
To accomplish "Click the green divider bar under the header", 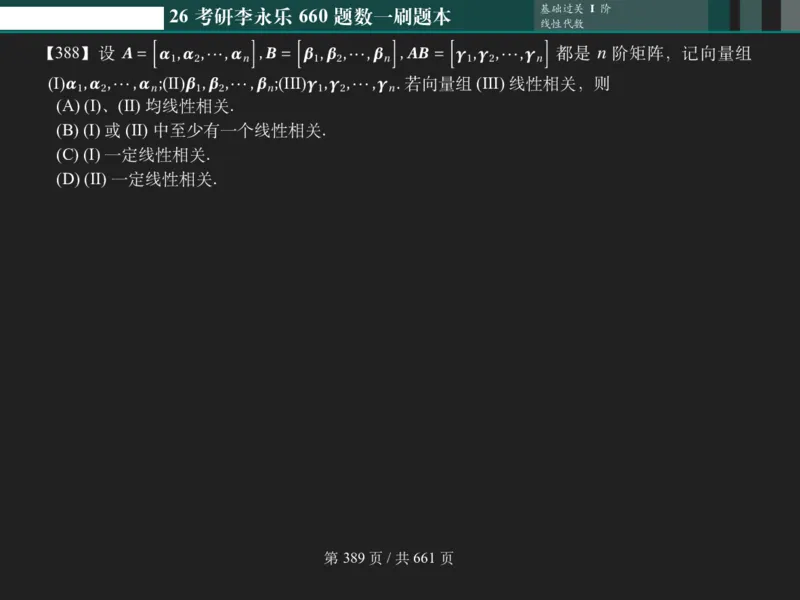I will [400, 33].
